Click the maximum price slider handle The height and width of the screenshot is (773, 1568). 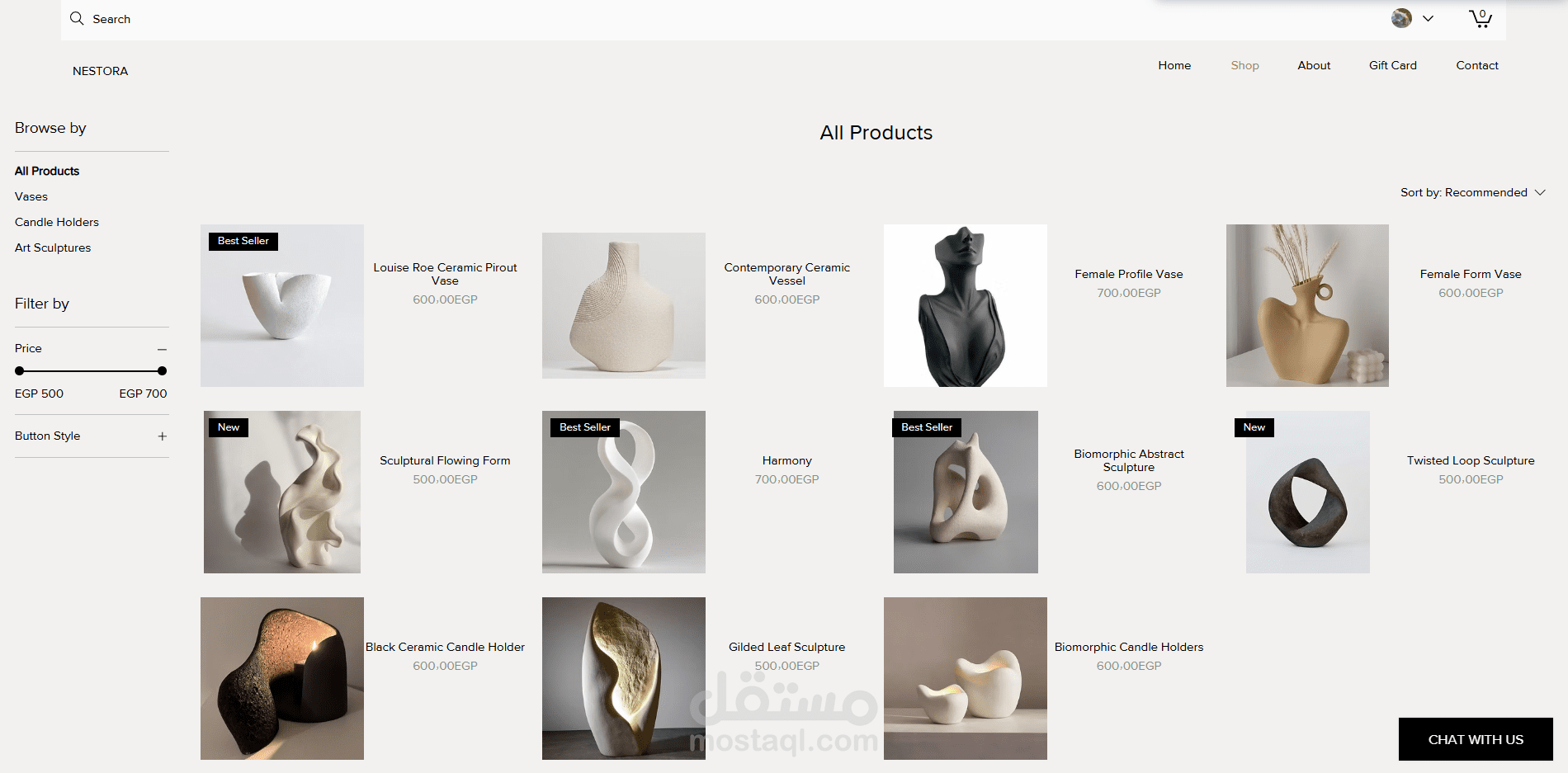pos(162,370)
